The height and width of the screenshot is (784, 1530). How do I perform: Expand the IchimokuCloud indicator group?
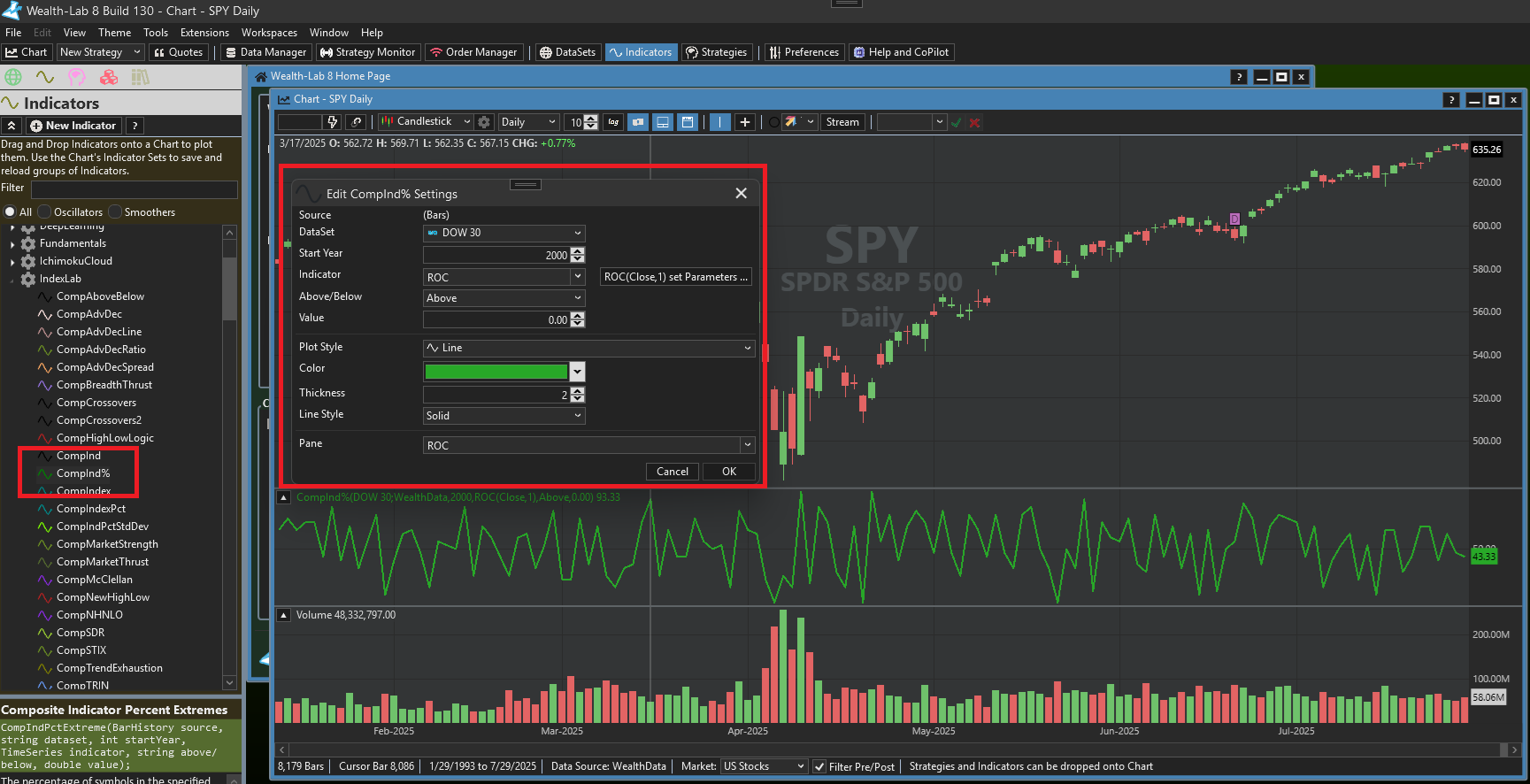coord(12,261)
